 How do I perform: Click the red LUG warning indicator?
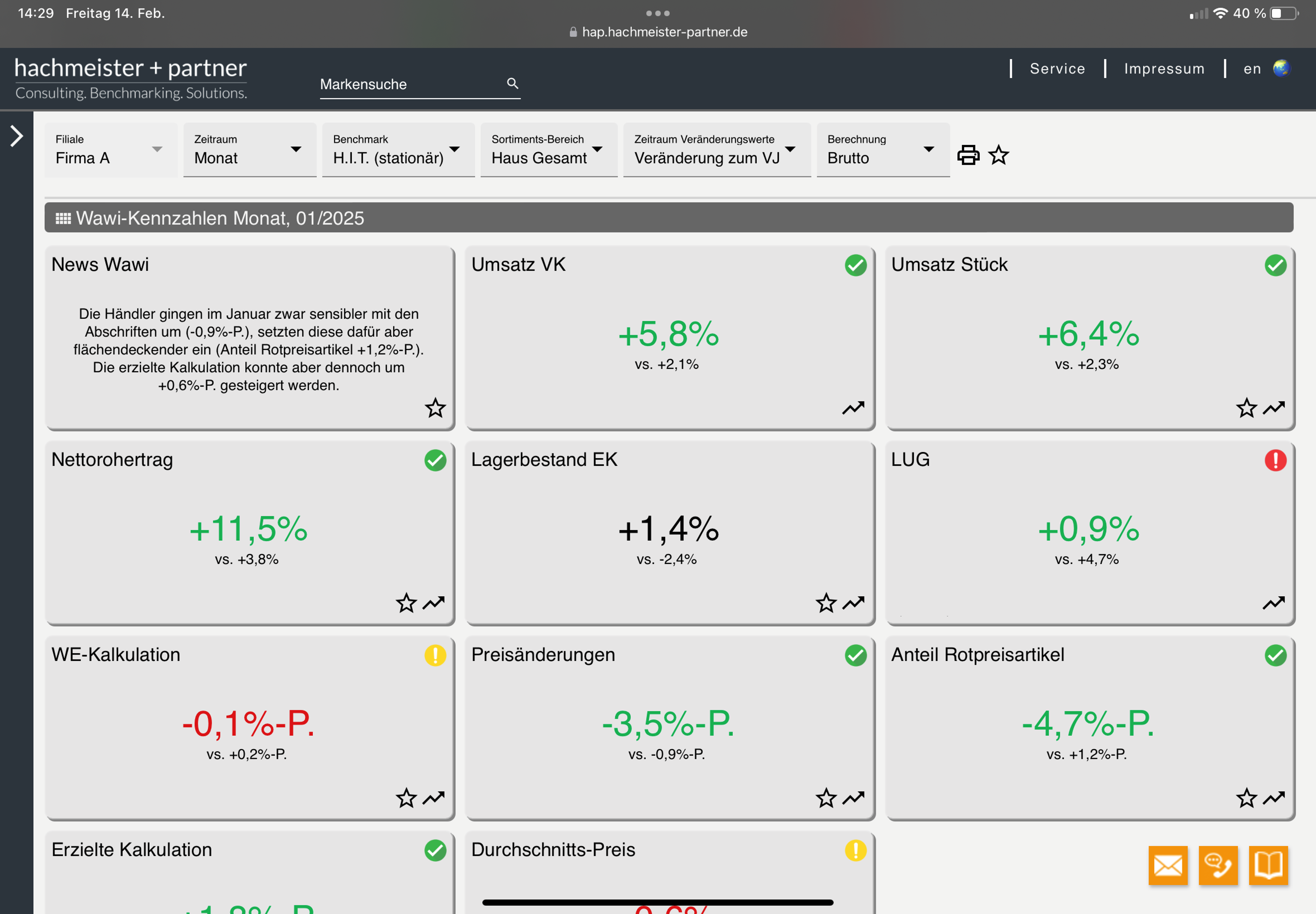1275,460
